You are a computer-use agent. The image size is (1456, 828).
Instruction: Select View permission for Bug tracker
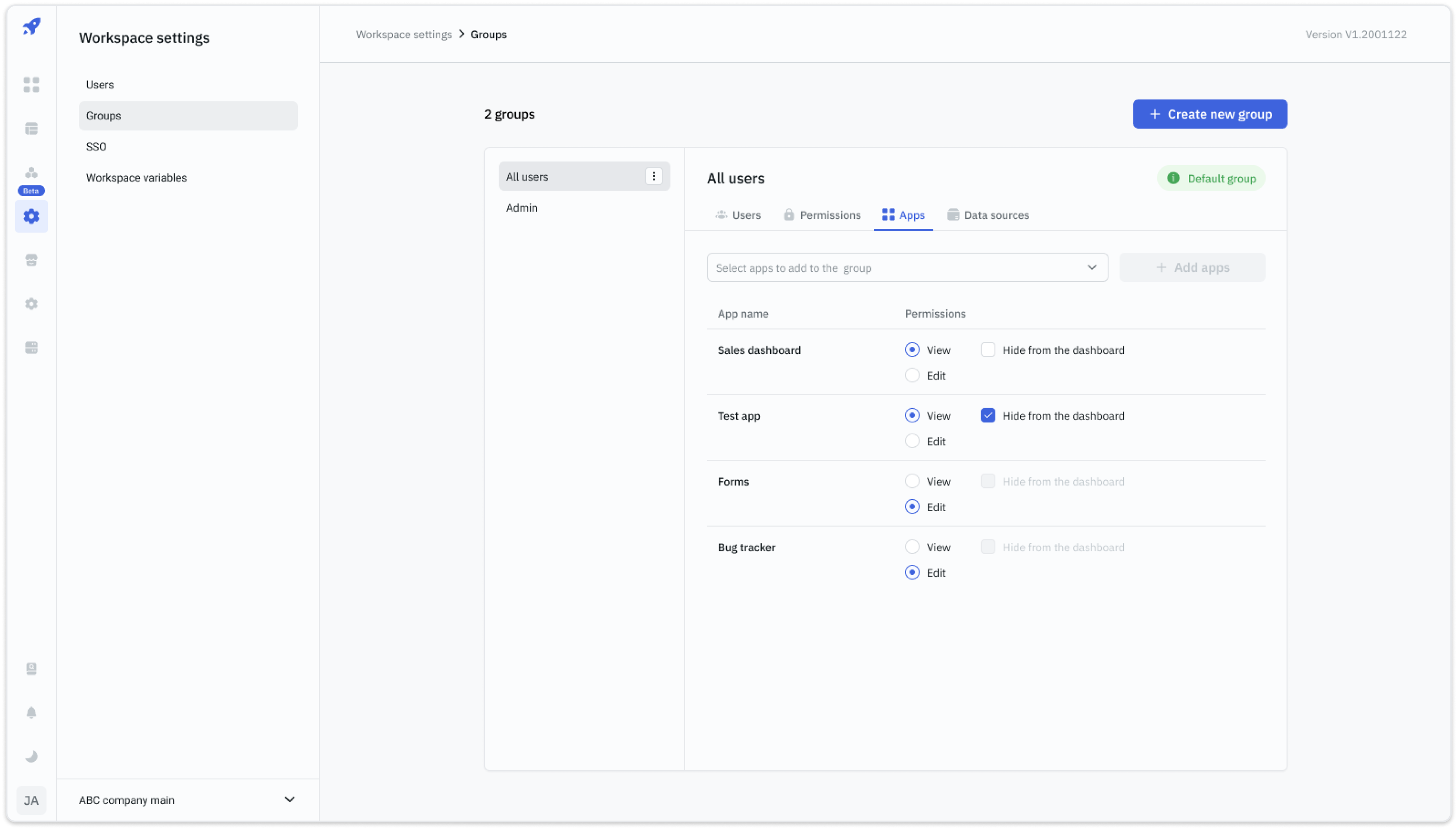912,547
